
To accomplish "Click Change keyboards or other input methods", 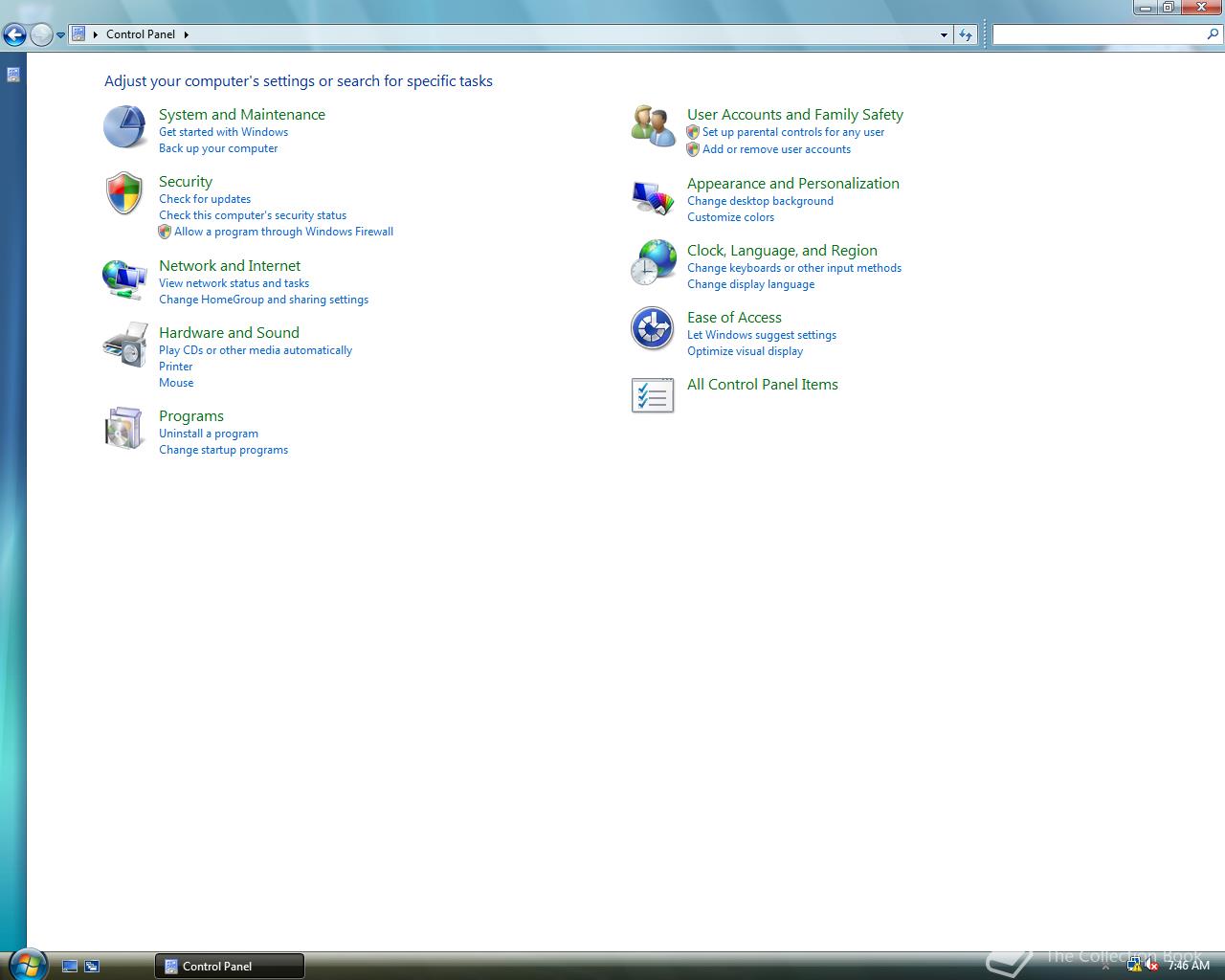I will coord(794,268).
